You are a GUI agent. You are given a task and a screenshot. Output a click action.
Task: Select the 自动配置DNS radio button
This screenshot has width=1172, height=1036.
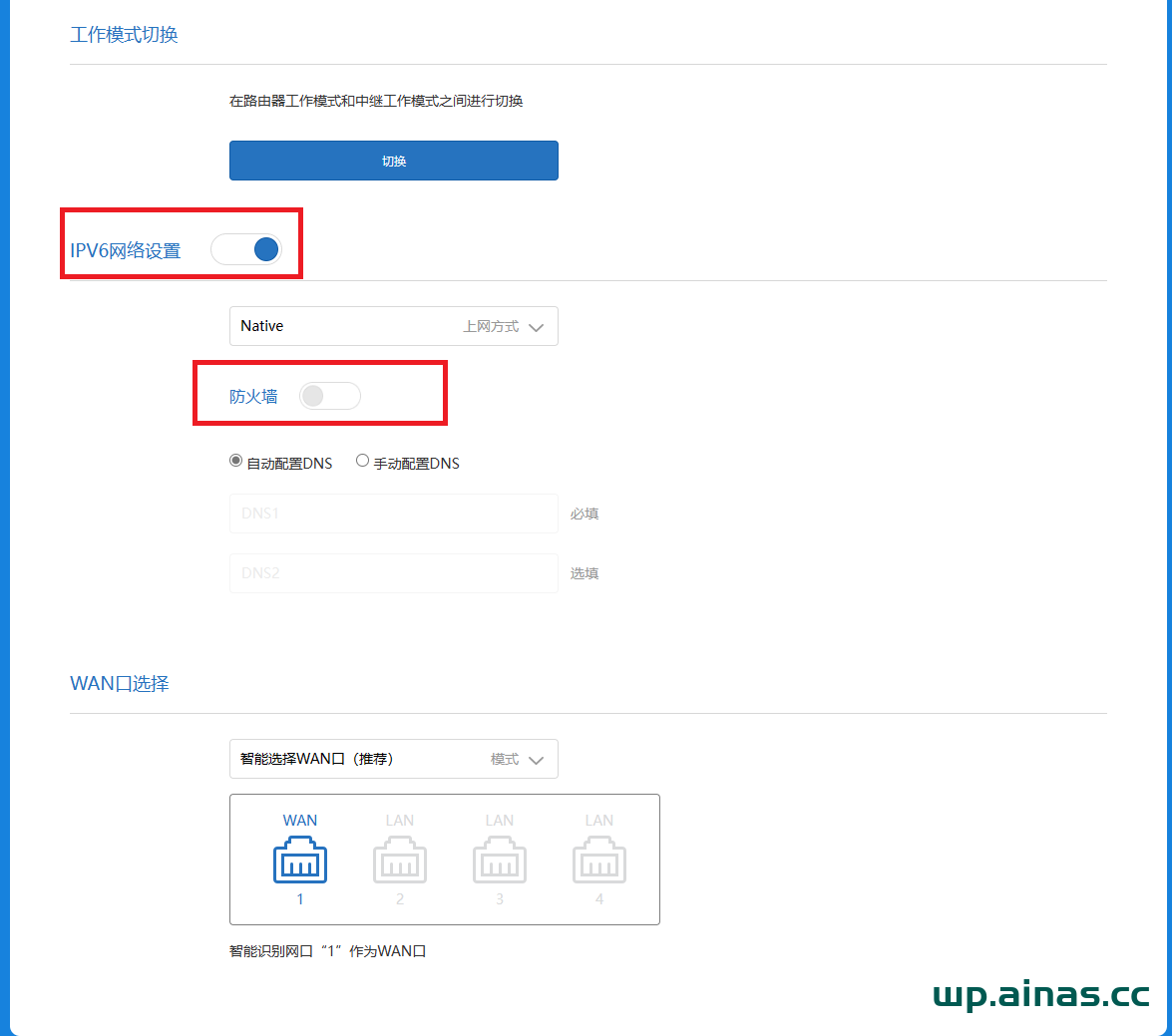235,460
